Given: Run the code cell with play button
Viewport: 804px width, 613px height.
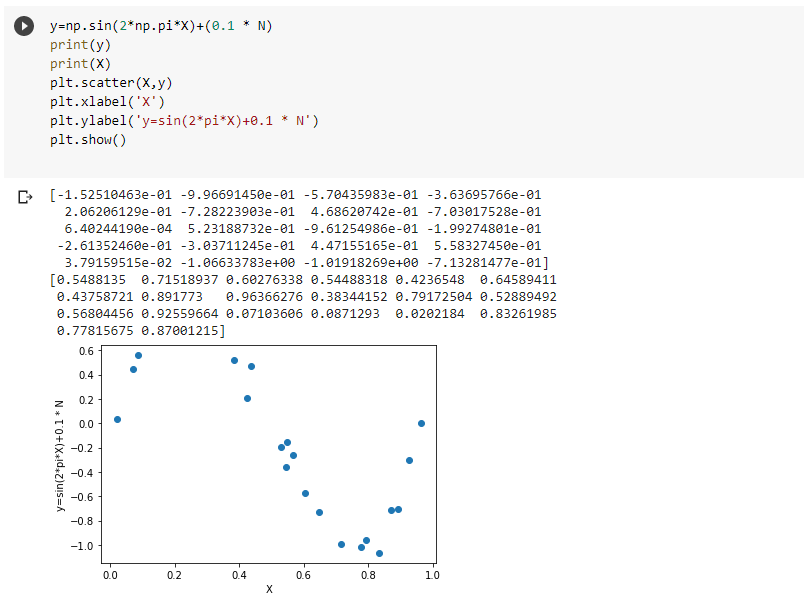Looking at the screenshot, I should (x=23, y=27).
